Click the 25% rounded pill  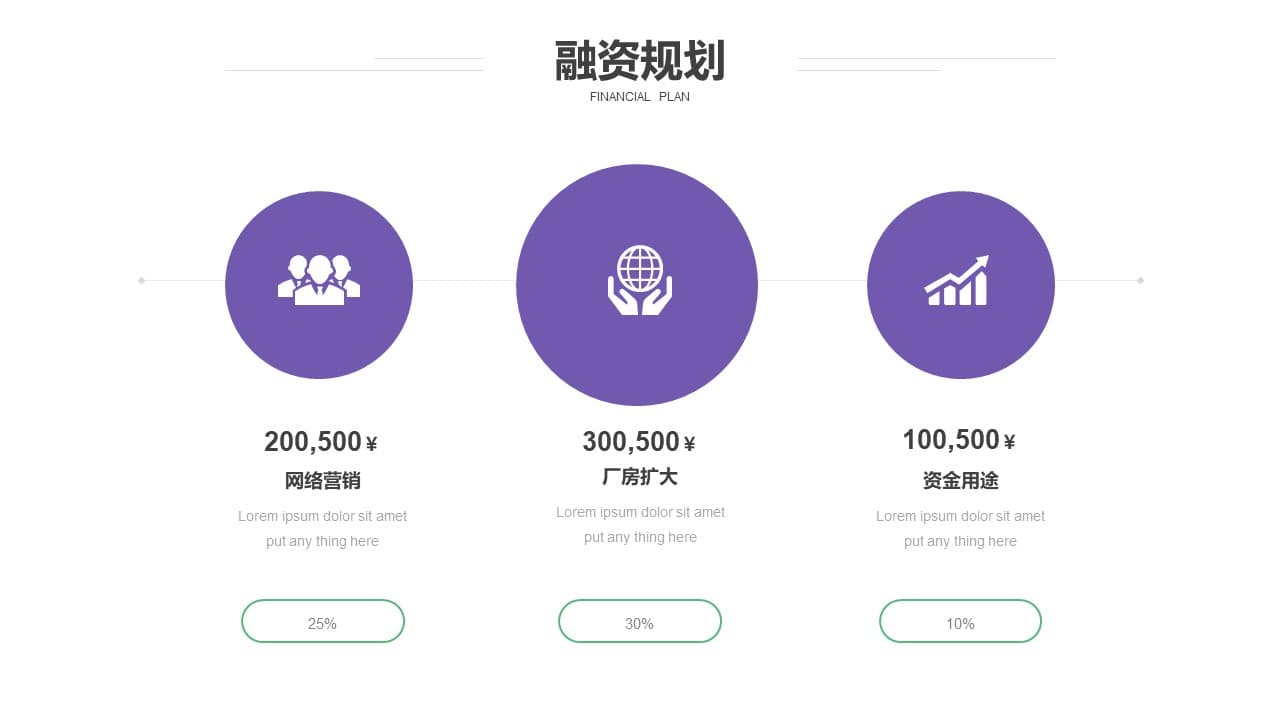point(323,621)
